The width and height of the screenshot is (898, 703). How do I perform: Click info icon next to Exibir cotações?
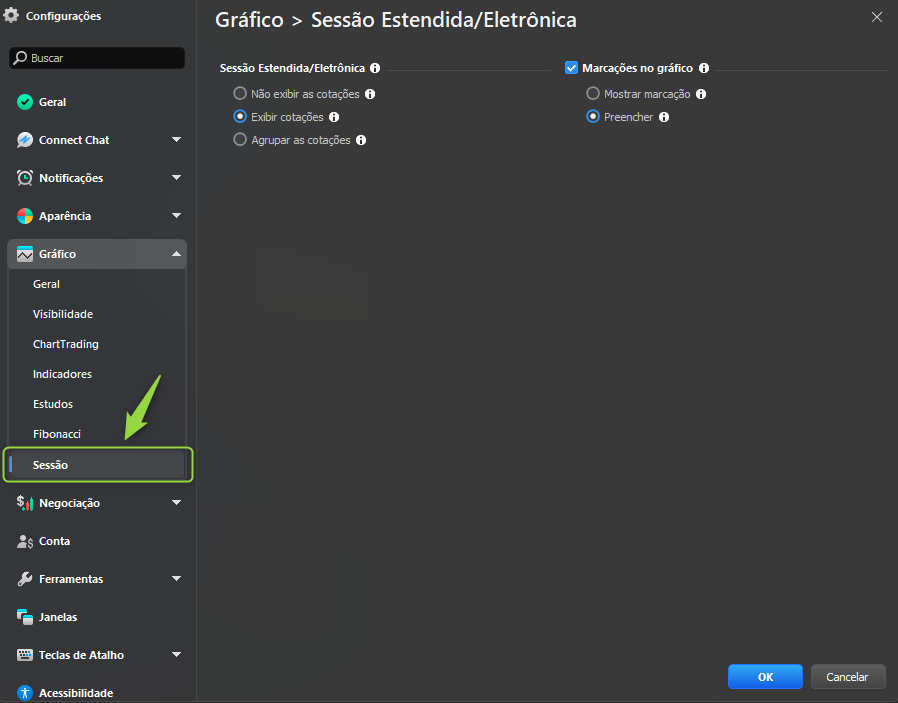[x=334, y=117]
